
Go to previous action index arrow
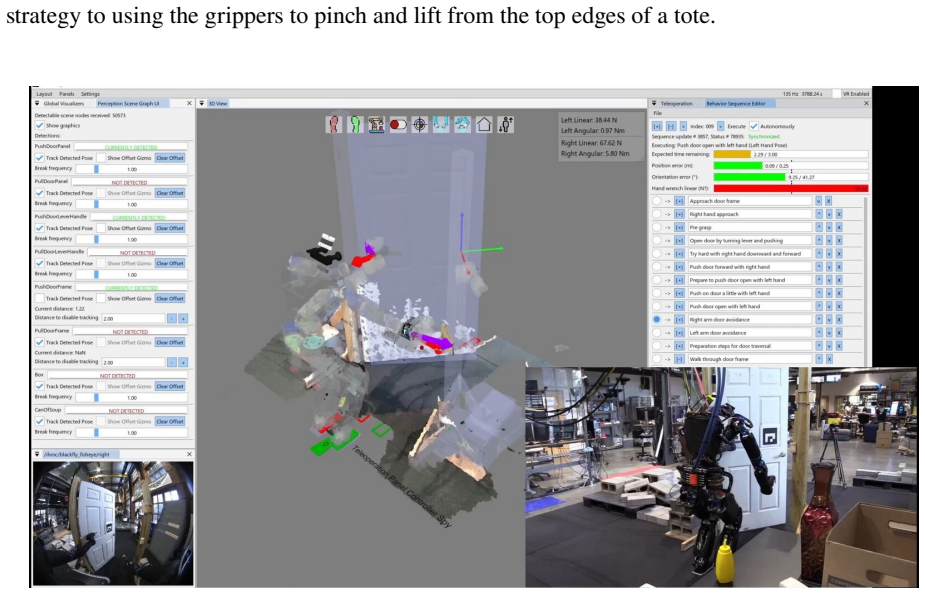click(684, 126)
